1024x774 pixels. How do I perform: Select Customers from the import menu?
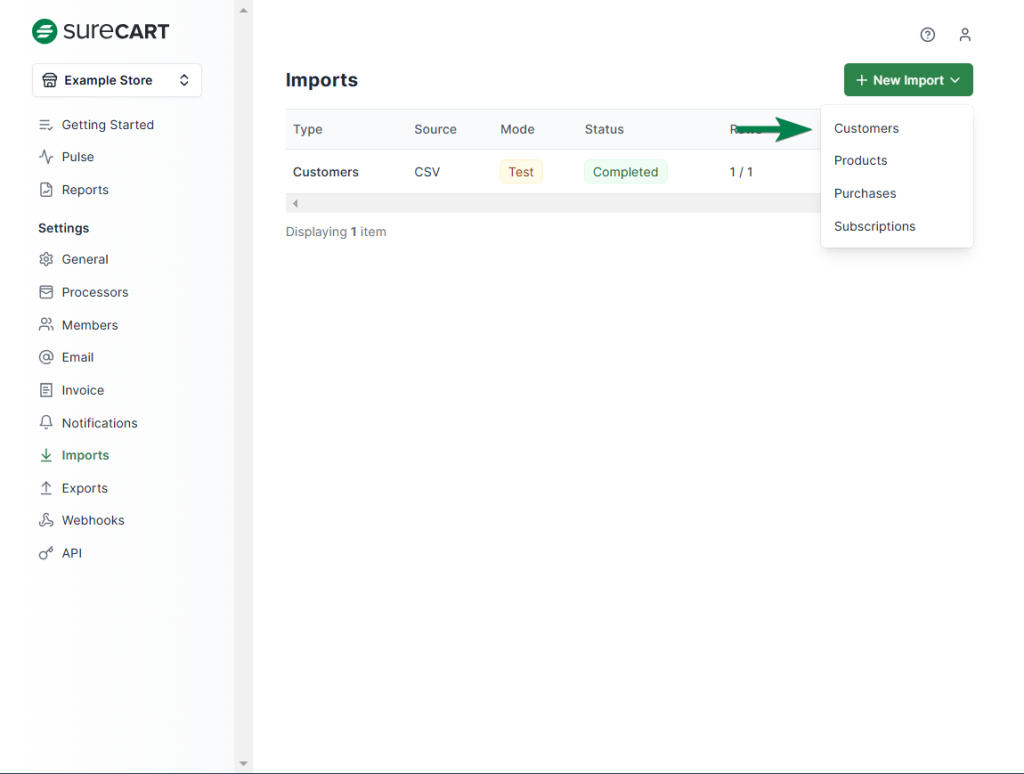[866, 128]
